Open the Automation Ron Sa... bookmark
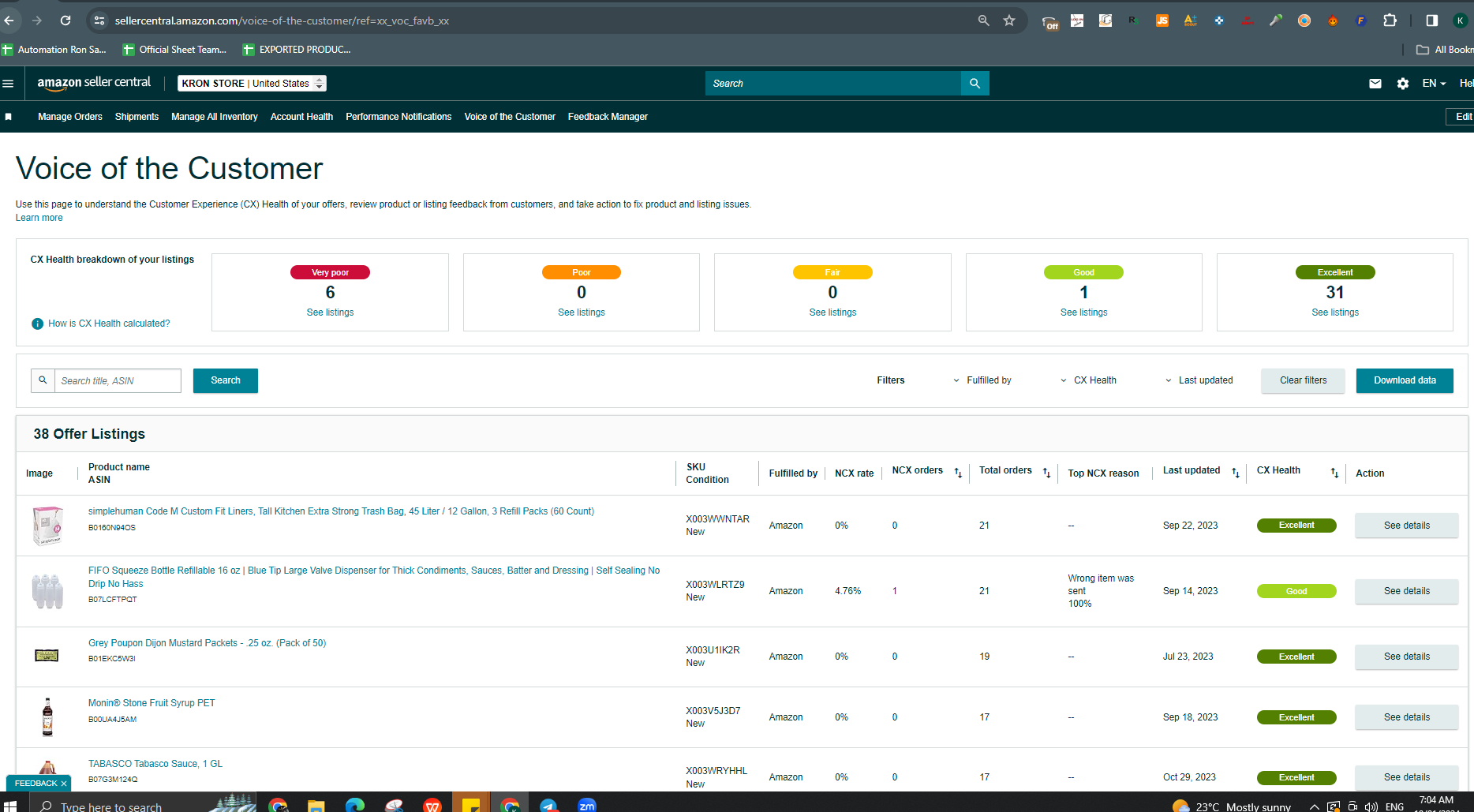This screenshot has height=812, width=1474. 54,50
